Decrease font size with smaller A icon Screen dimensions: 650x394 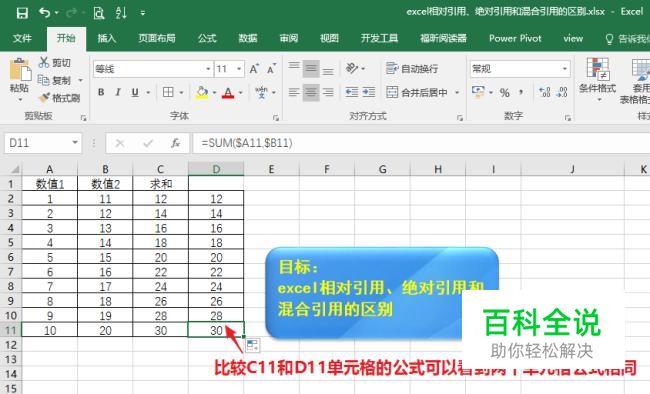(x=272, y=69)
